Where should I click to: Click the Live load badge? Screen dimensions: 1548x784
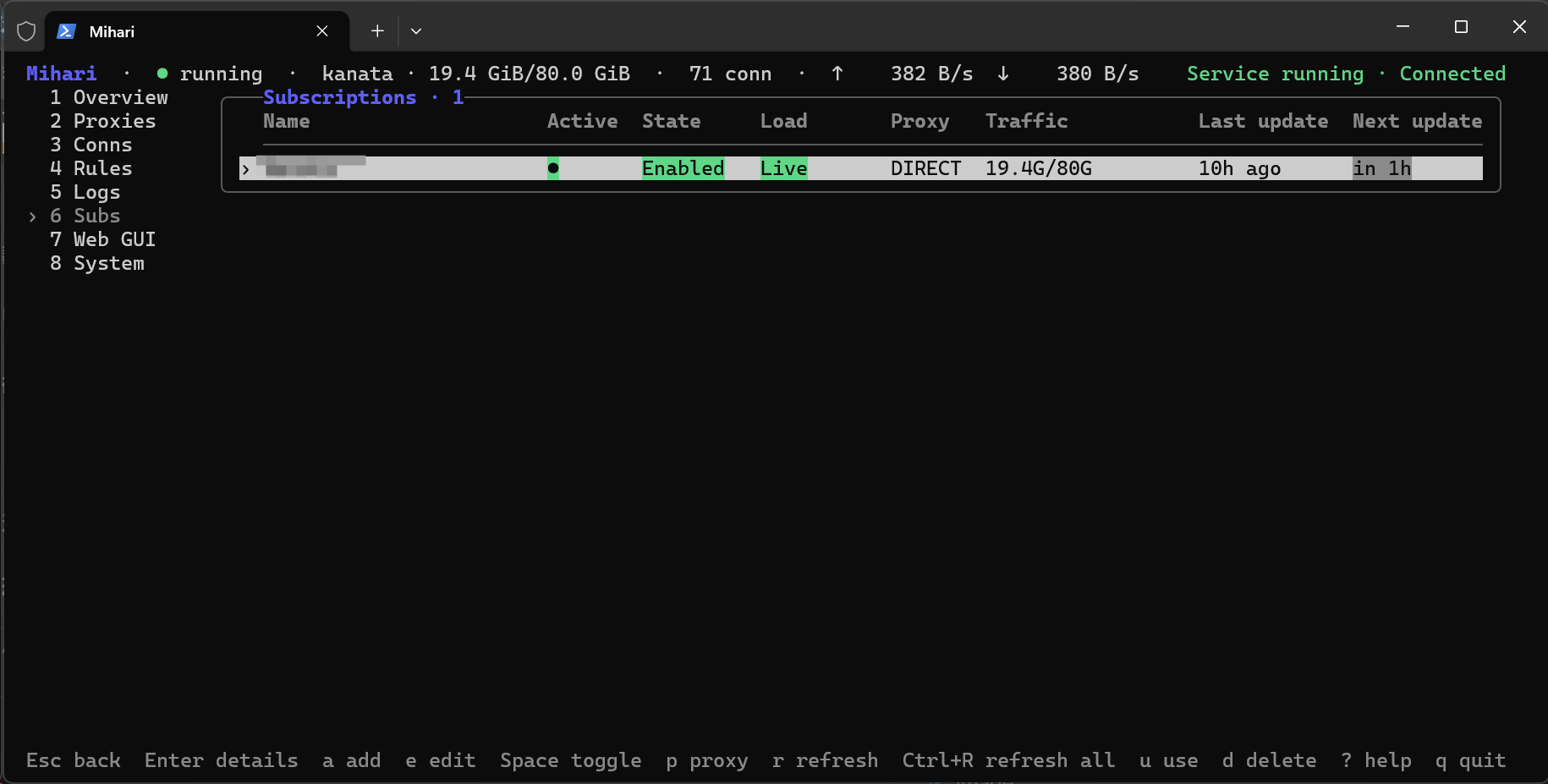pos(784,168)
